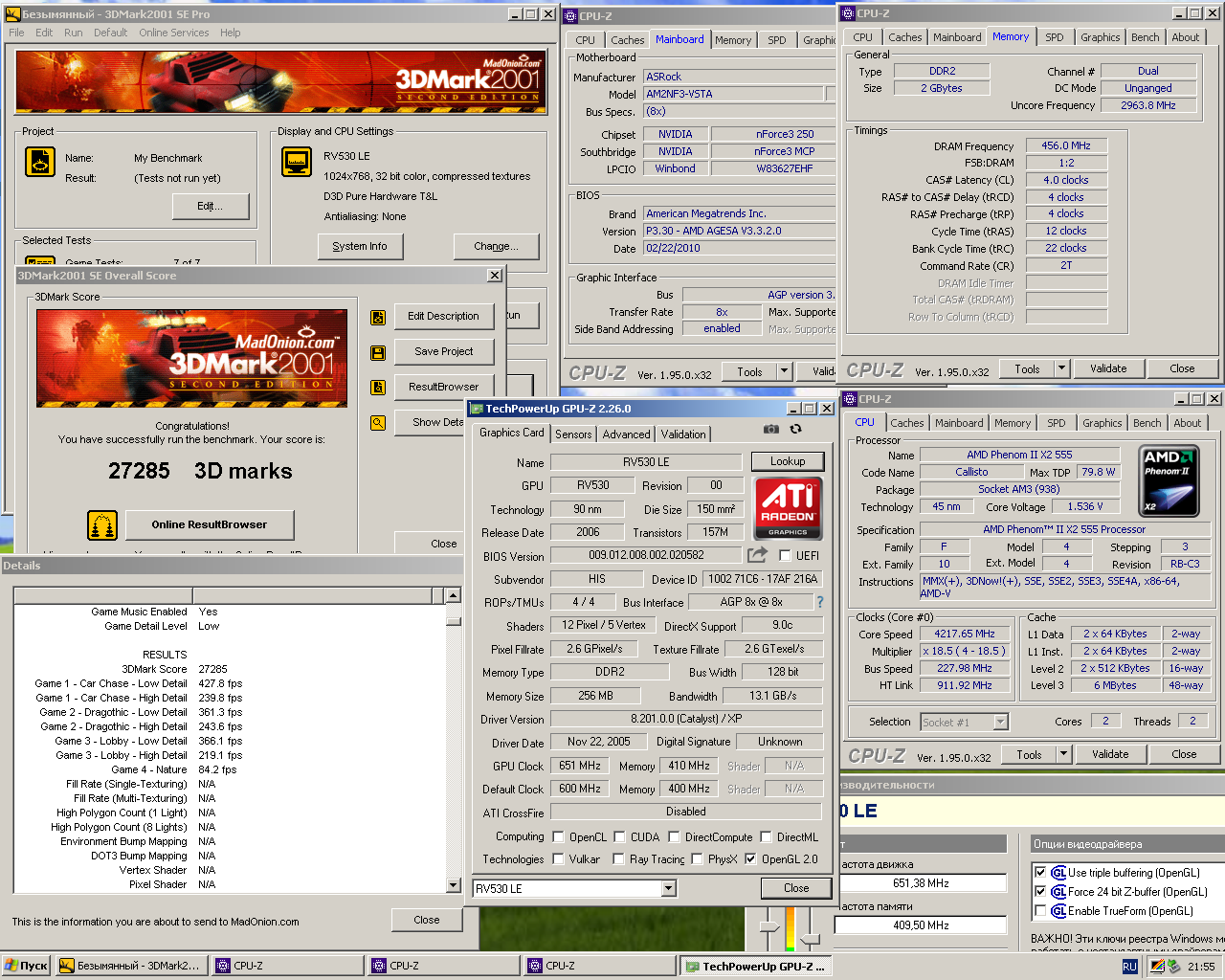Click the Edit... project button

[210, 206]
